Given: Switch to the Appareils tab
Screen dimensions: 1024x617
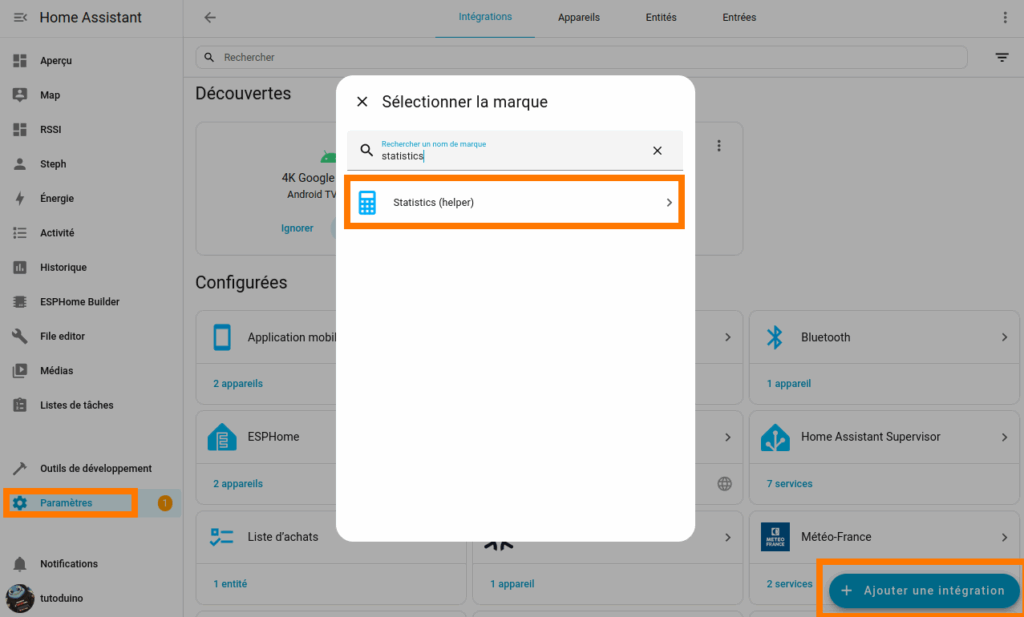Looking at the screenshot, I should [x=579, y=17].
